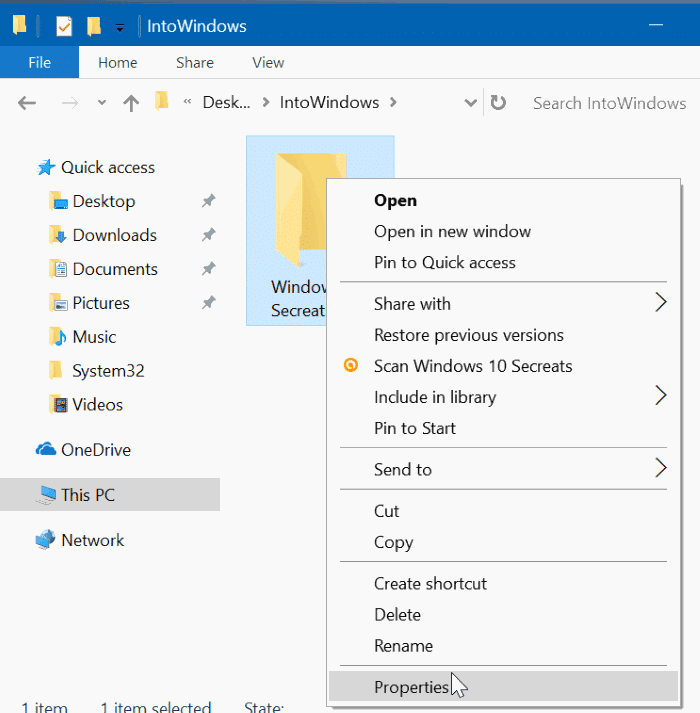
Task: Select Network in navigation pane
Action: [92, 540]
